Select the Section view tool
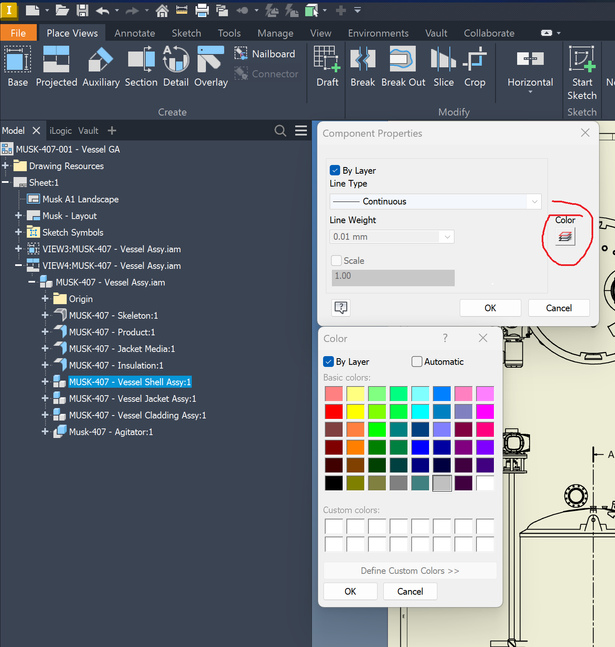This screenshot has height=647, width=615. (141, 66)
